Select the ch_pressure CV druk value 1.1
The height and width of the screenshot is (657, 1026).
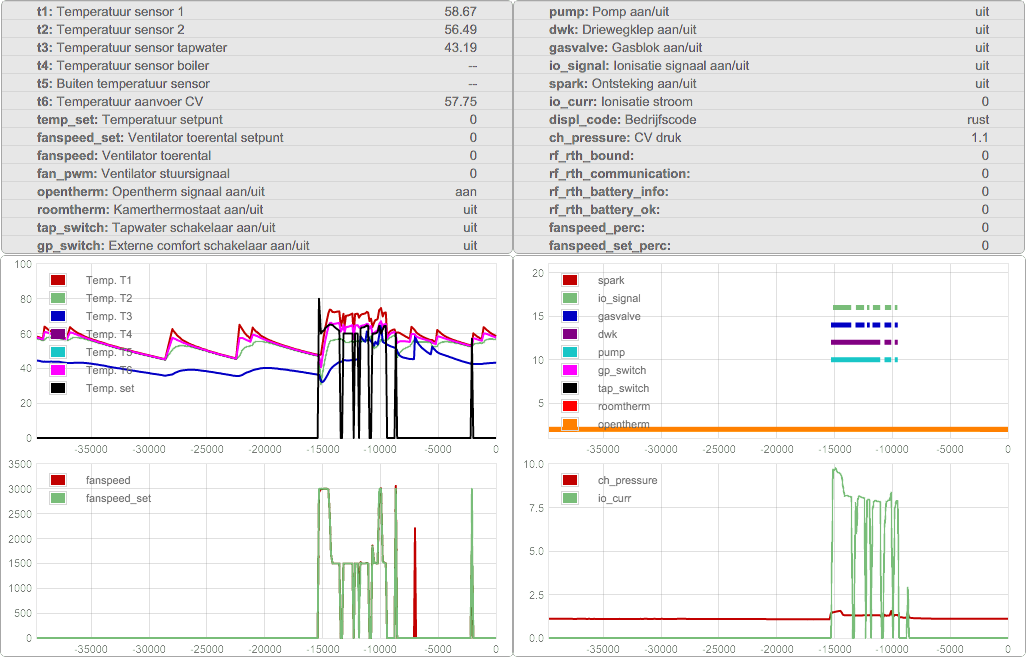point(979,137)
